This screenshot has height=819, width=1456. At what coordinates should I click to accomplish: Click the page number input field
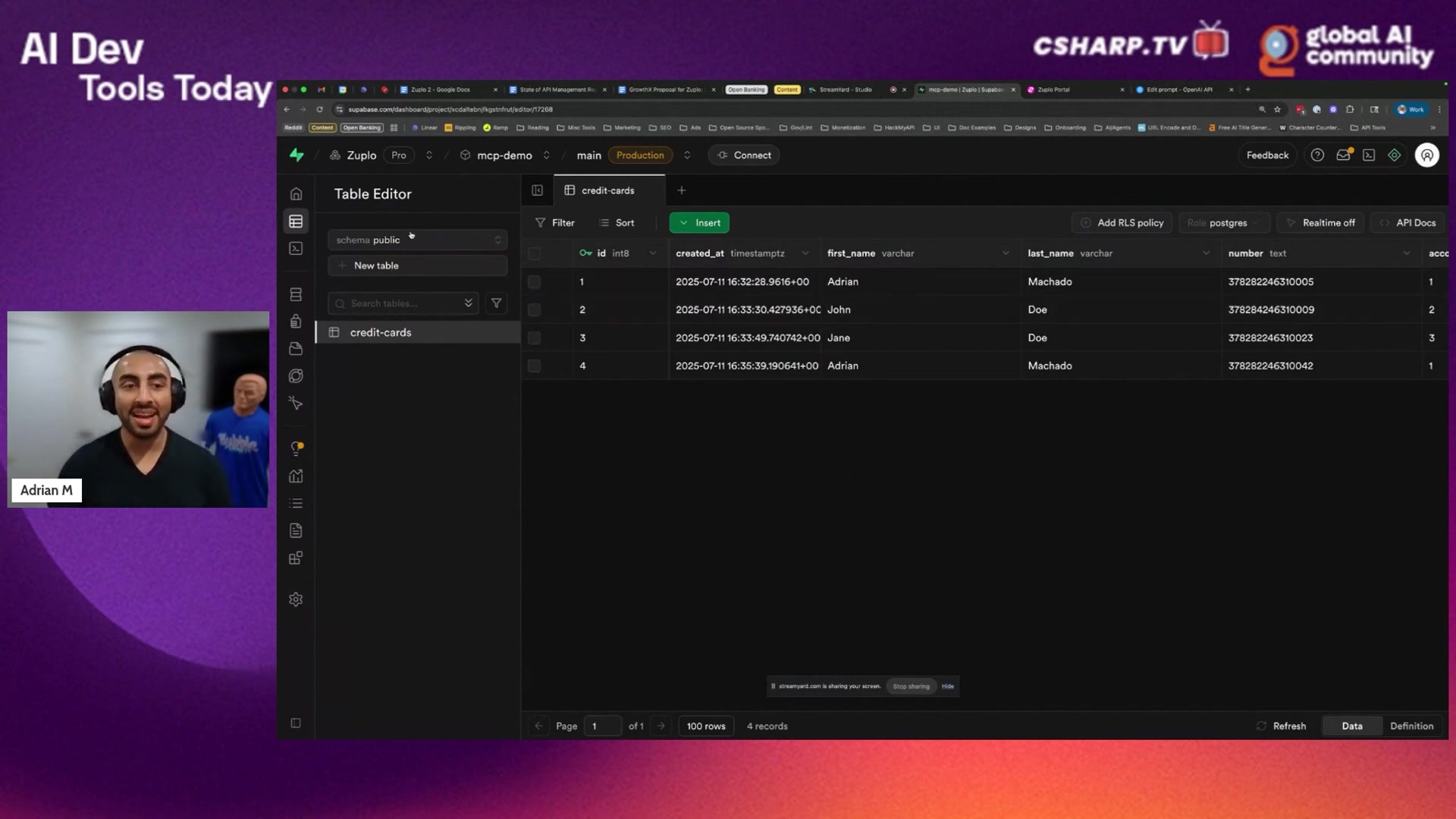click(603, 726)
